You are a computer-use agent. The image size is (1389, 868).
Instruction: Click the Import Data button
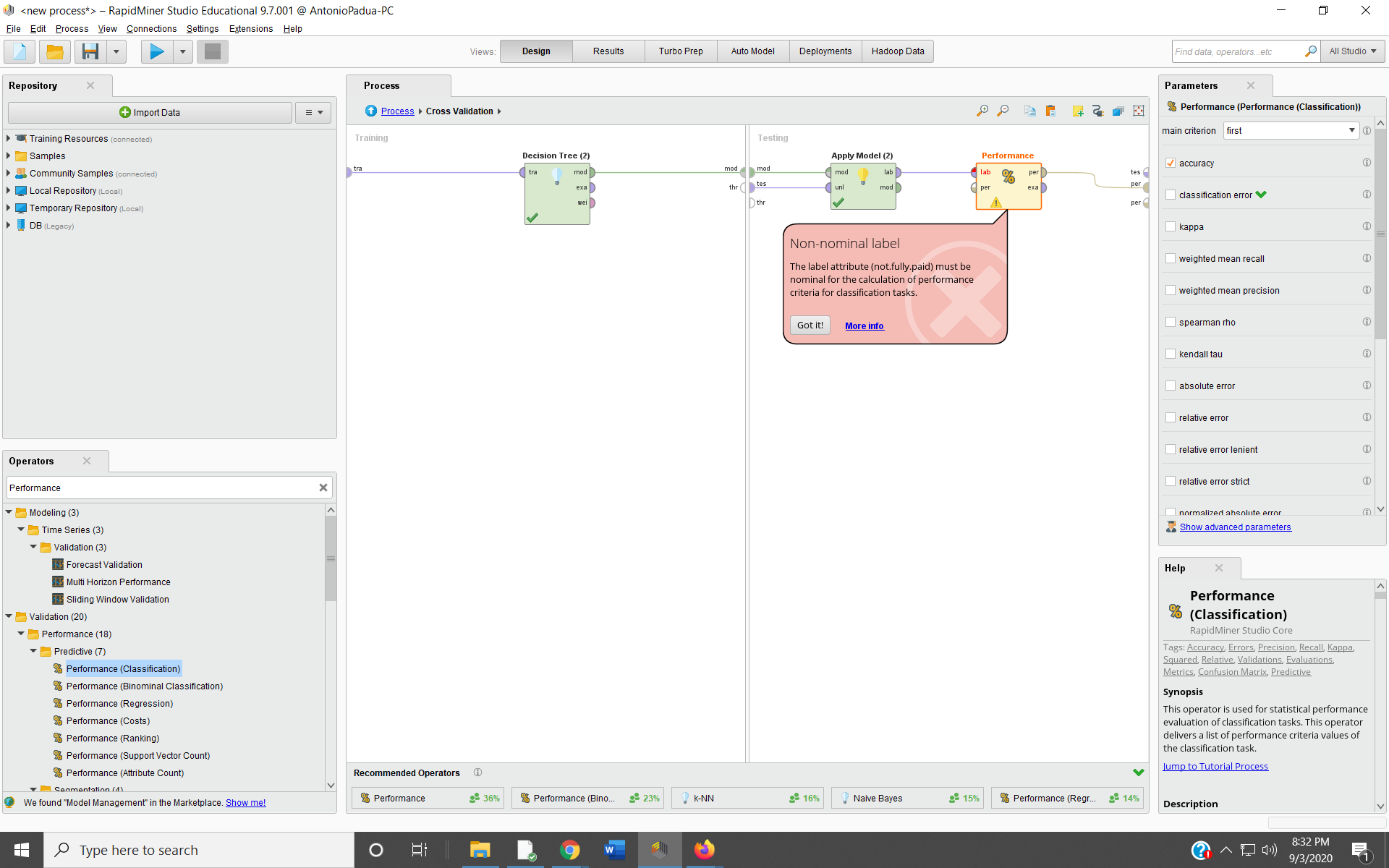(x=150, y=112)
